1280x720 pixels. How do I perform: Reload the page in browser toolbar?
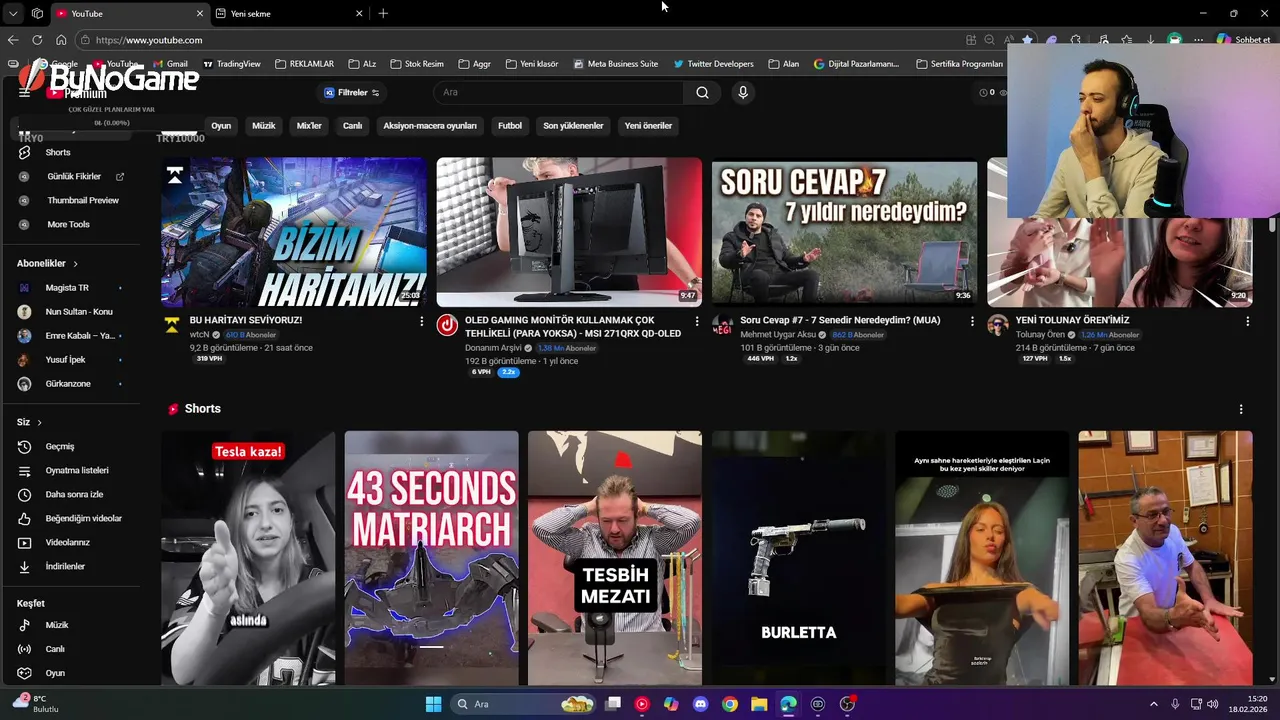tap(37, 40)
